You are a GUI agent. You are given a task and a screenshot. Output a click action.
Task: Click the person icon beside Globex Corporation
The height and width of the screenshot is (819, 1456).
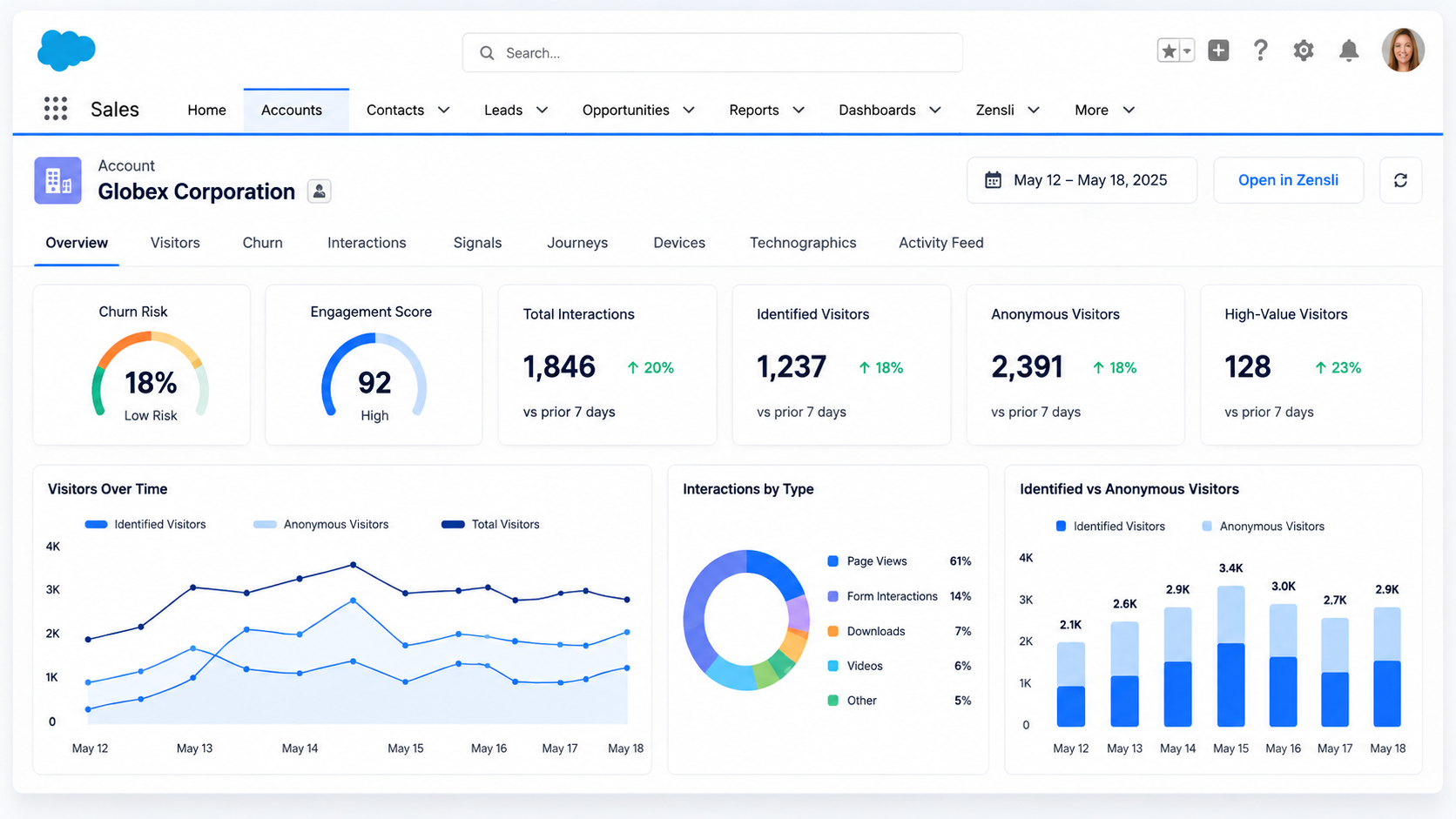coord(320,191)
